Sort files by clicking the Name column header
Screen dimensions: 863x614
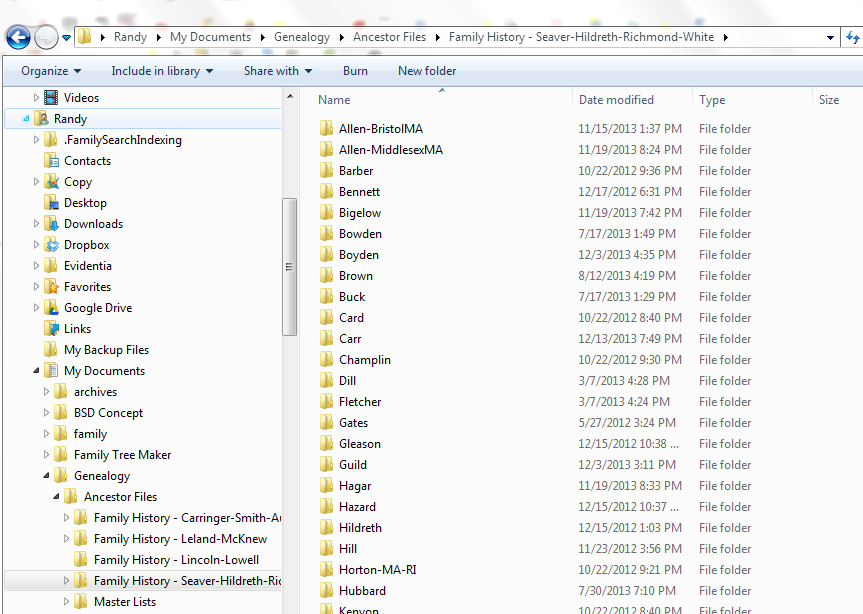[x=333, y=100]
